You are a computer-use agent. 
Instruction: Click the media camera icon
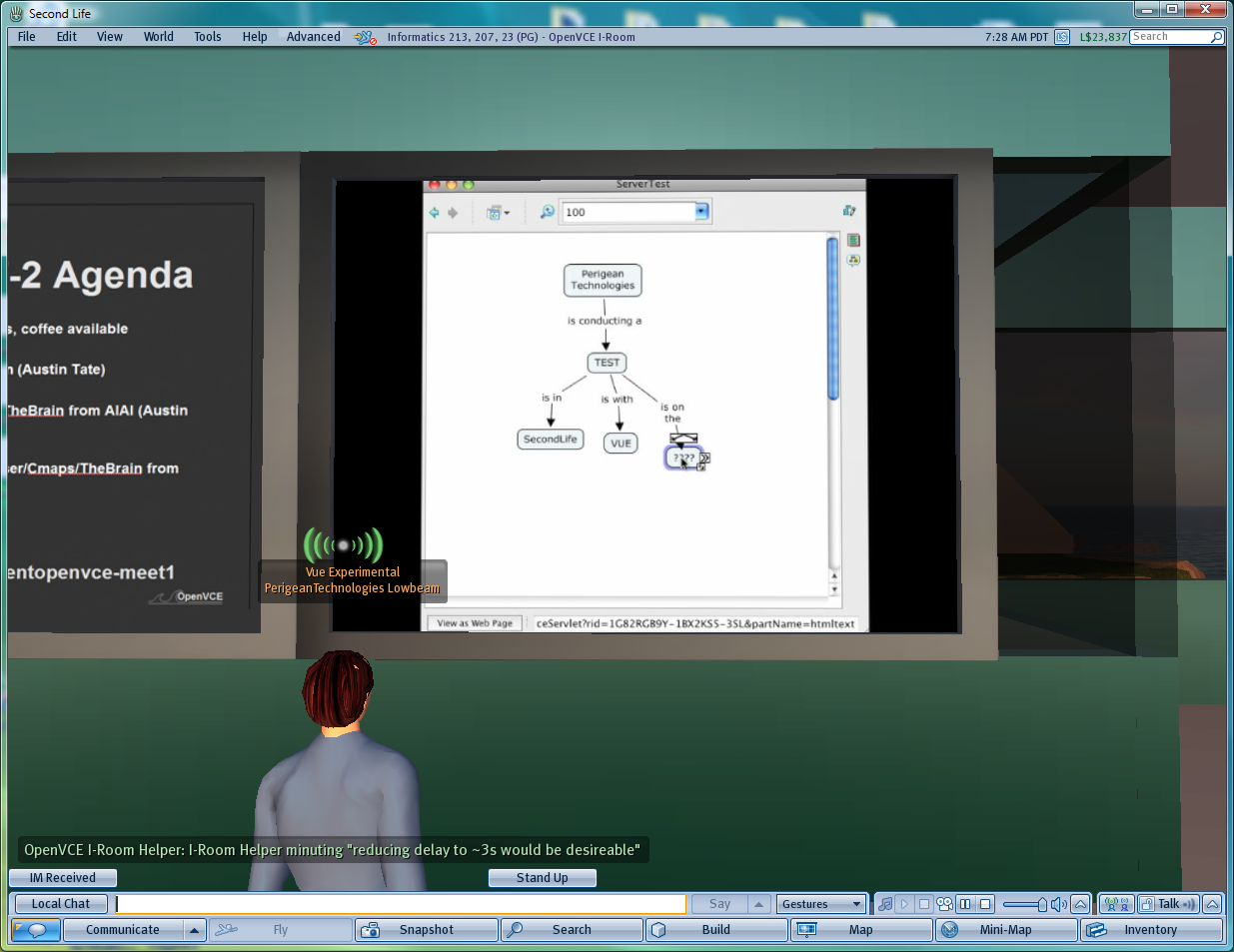944,904
